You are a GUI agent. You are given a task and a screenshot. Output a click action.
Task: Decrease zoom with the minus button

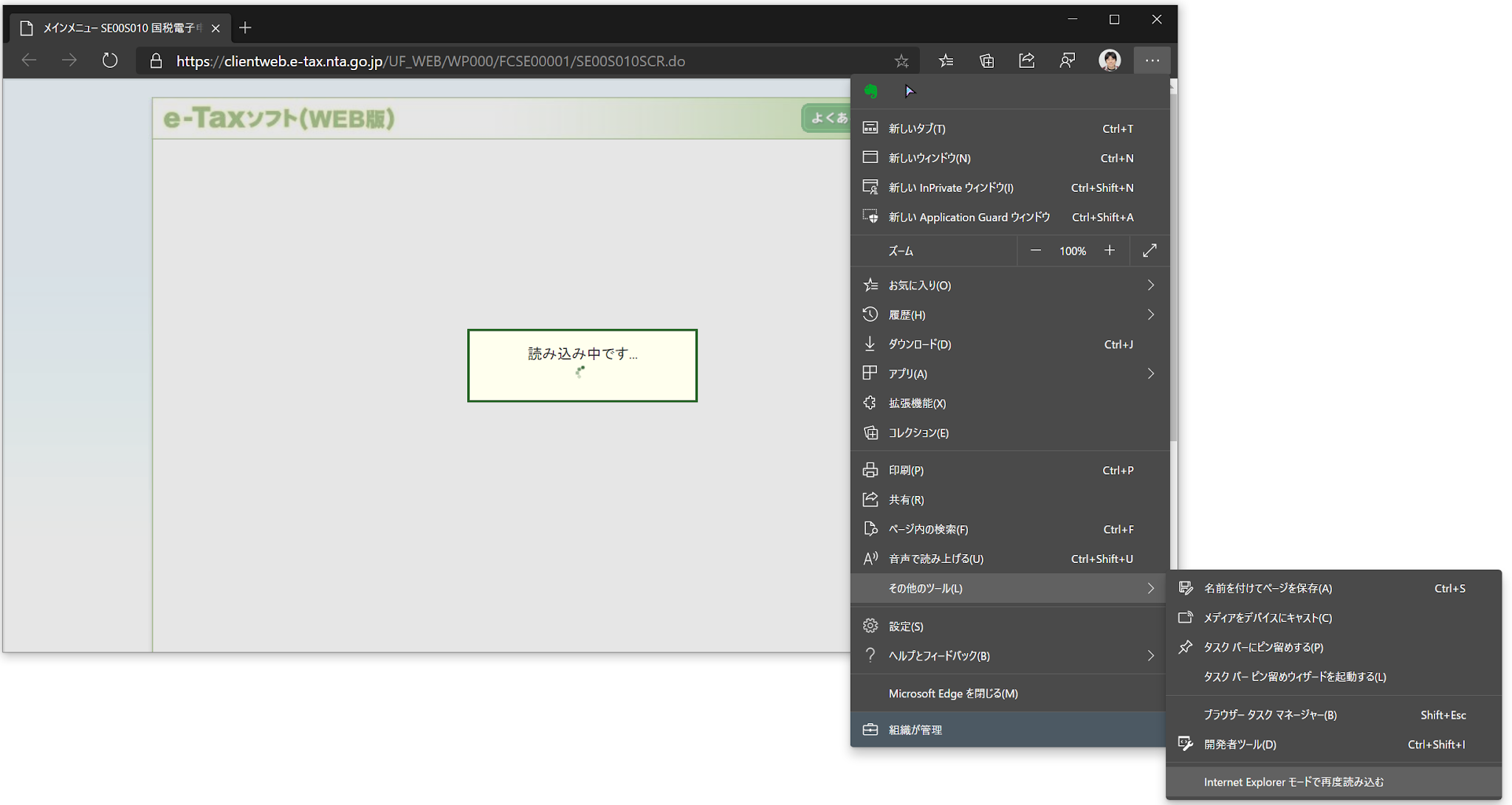[x=1035, y=251]
